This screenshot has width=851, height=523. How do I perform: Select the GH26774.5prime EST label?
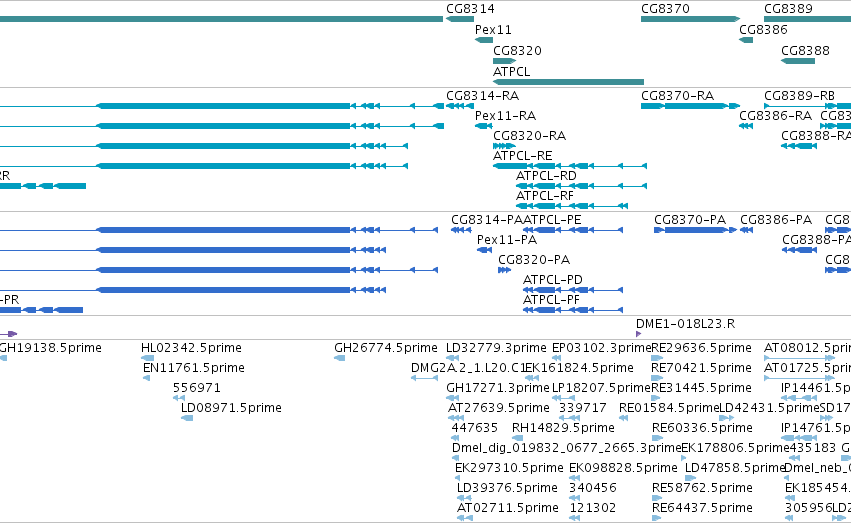tap(386, 348)
